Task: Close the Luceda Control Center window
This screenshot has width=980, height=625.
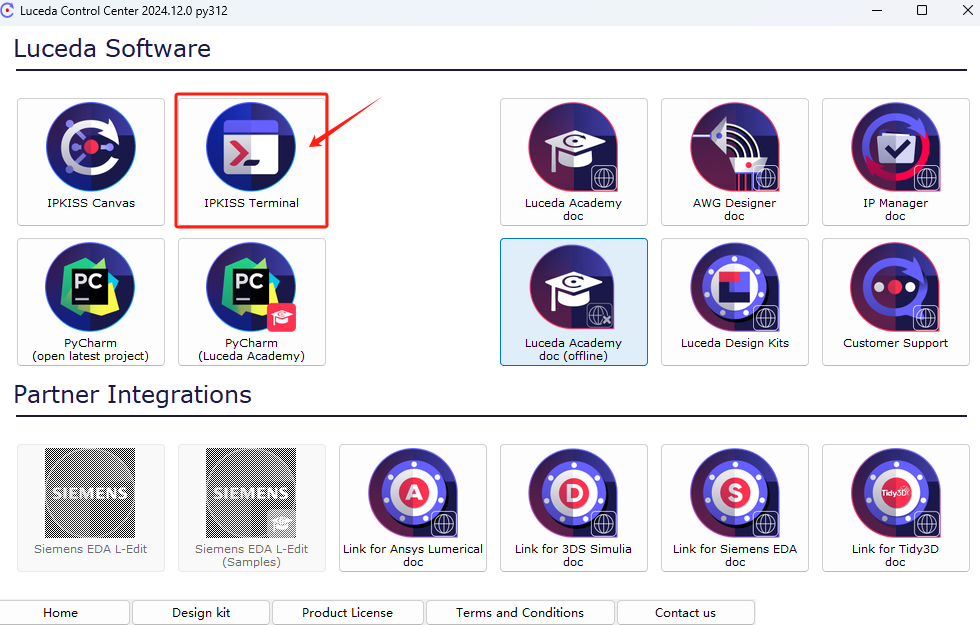Action: click(967, 11)
